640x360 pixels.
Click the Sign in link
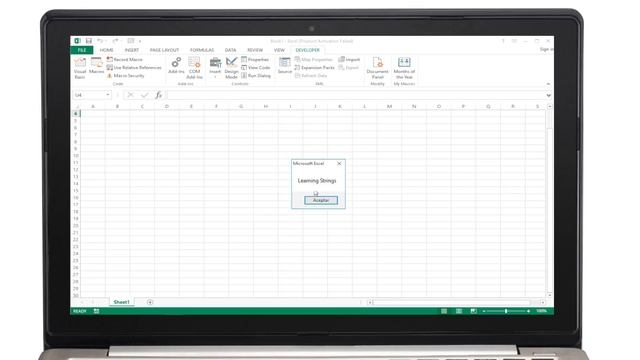(546, 49)
